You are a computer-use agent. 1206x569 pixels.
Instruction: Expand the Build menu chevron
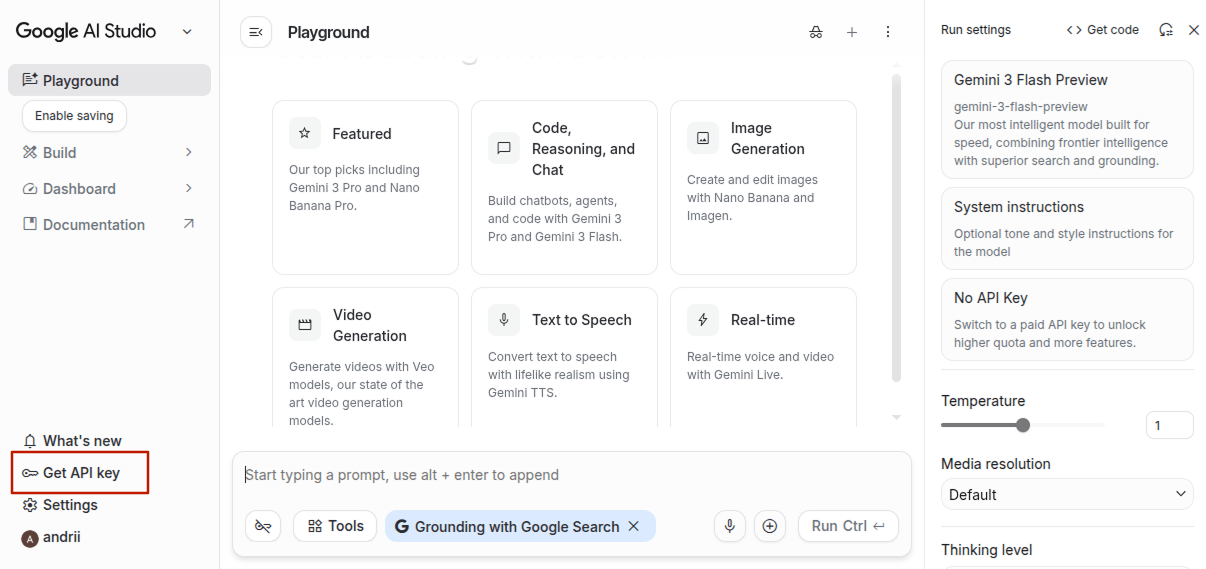(x=189, y=152)
